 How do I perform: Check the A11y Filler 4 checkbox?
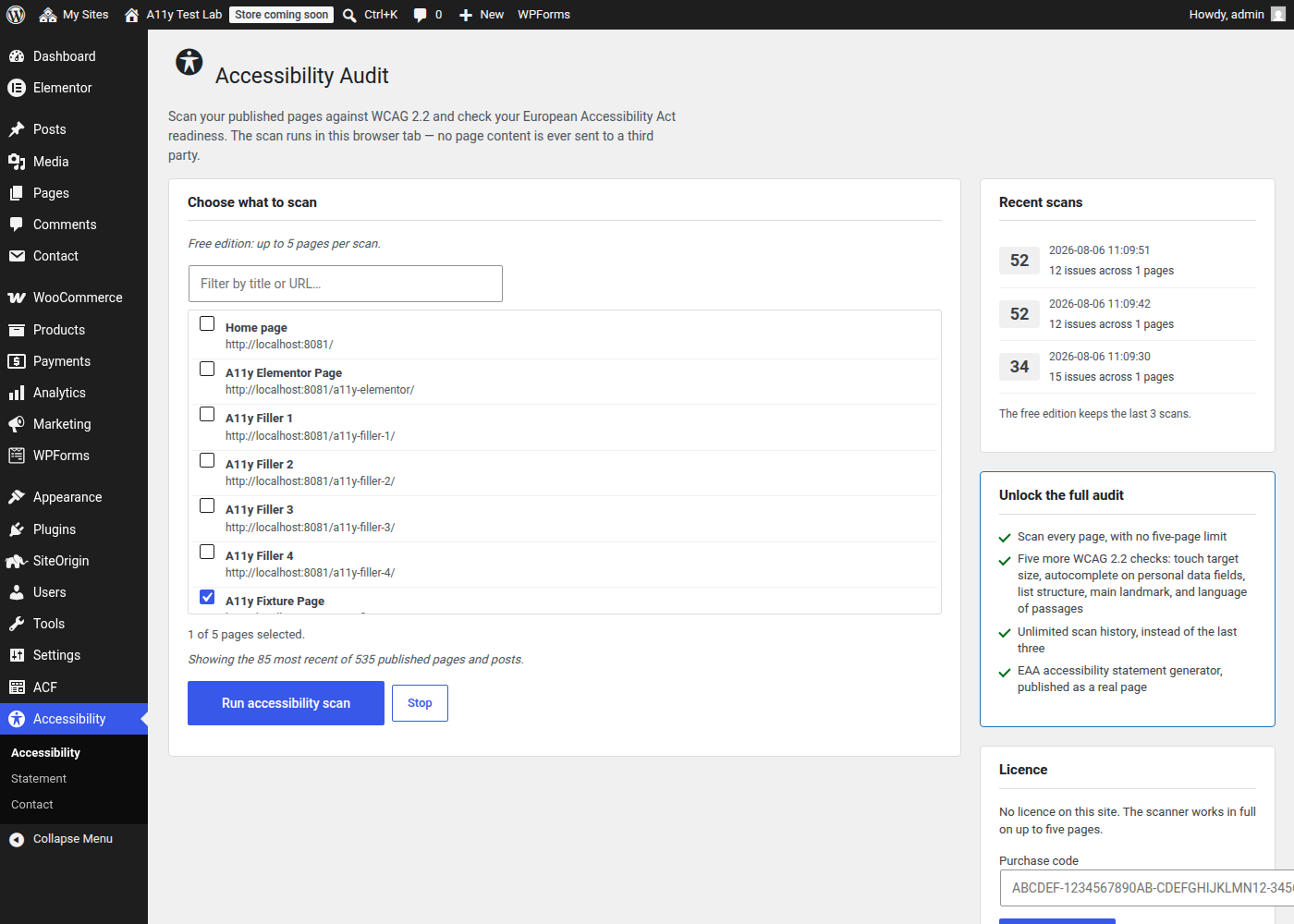pyautogui.click(x=207, y=552)
